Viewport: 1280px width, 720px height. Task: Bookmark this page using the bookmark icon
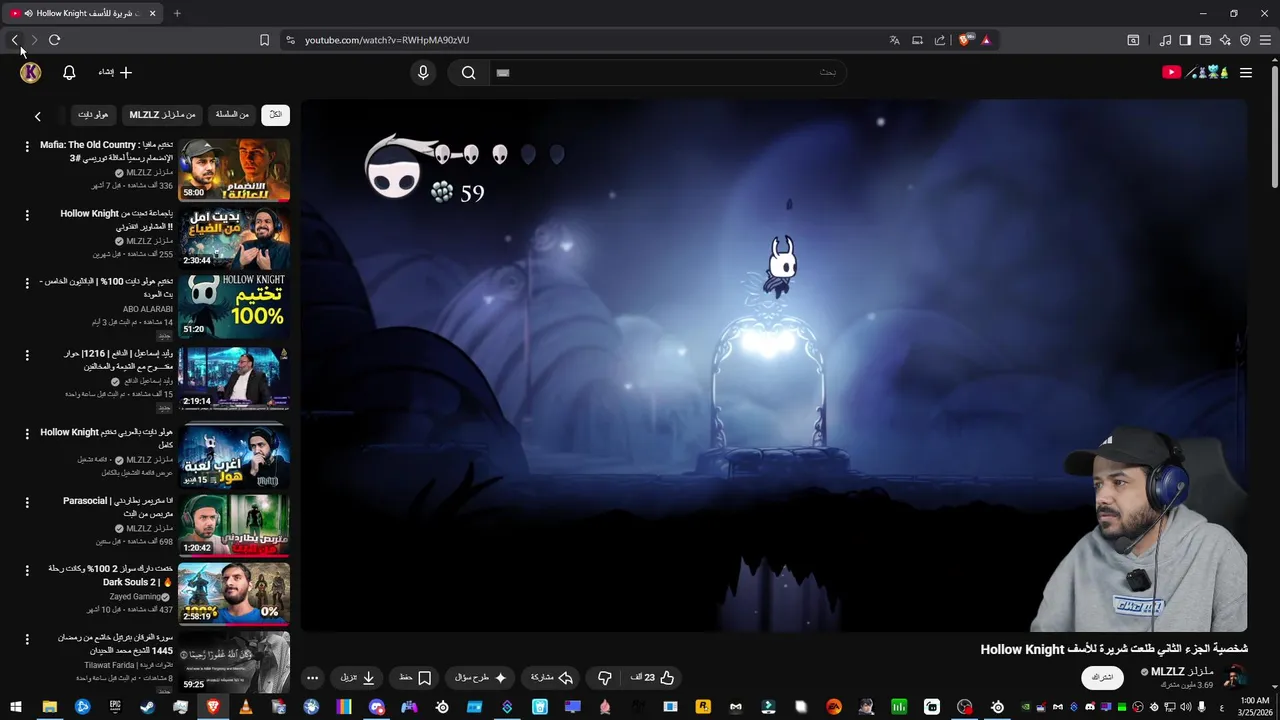click(264, 40)
